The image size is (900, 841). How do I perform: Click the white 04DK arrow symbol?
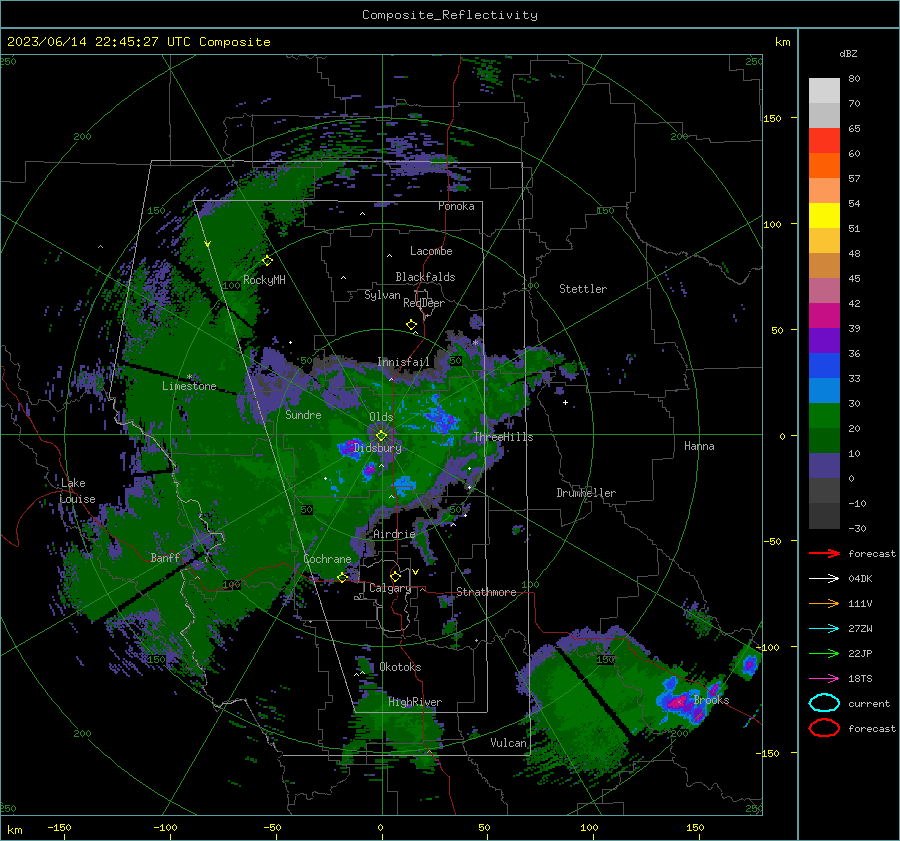(824, 579)
